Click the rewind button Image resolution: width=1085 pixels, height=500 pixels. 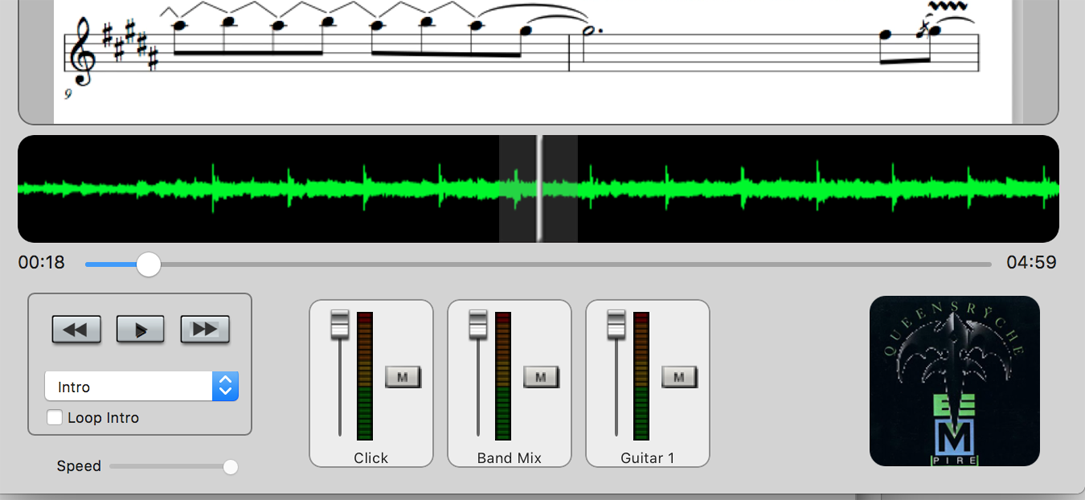pos(76,329)
